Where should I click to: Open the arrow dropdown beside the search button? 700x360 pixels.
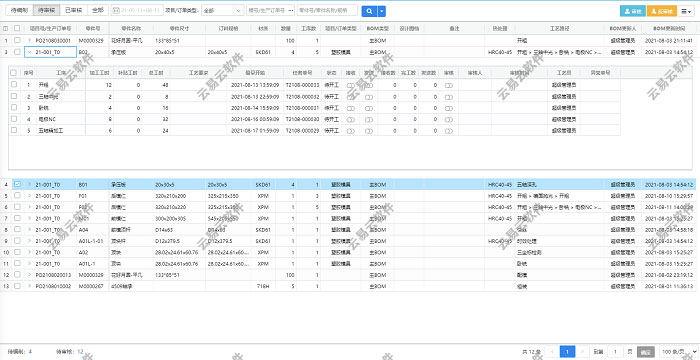382,11
